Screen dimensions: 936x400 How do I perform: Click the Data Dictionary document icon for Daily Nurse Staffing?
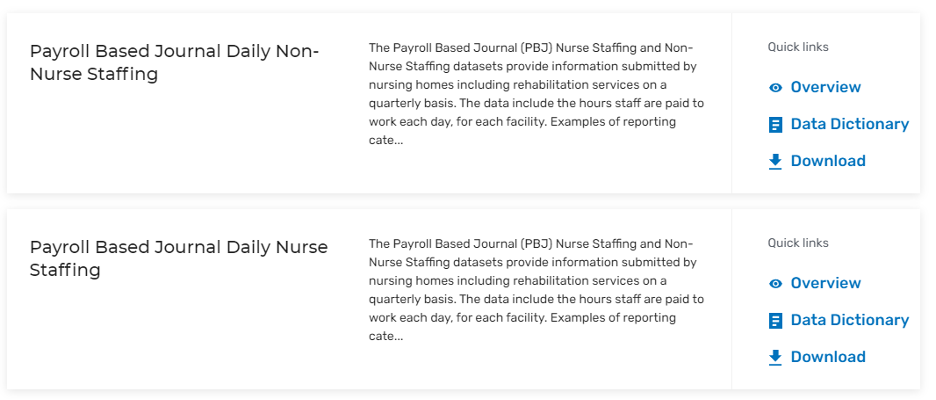coord(775,321)
